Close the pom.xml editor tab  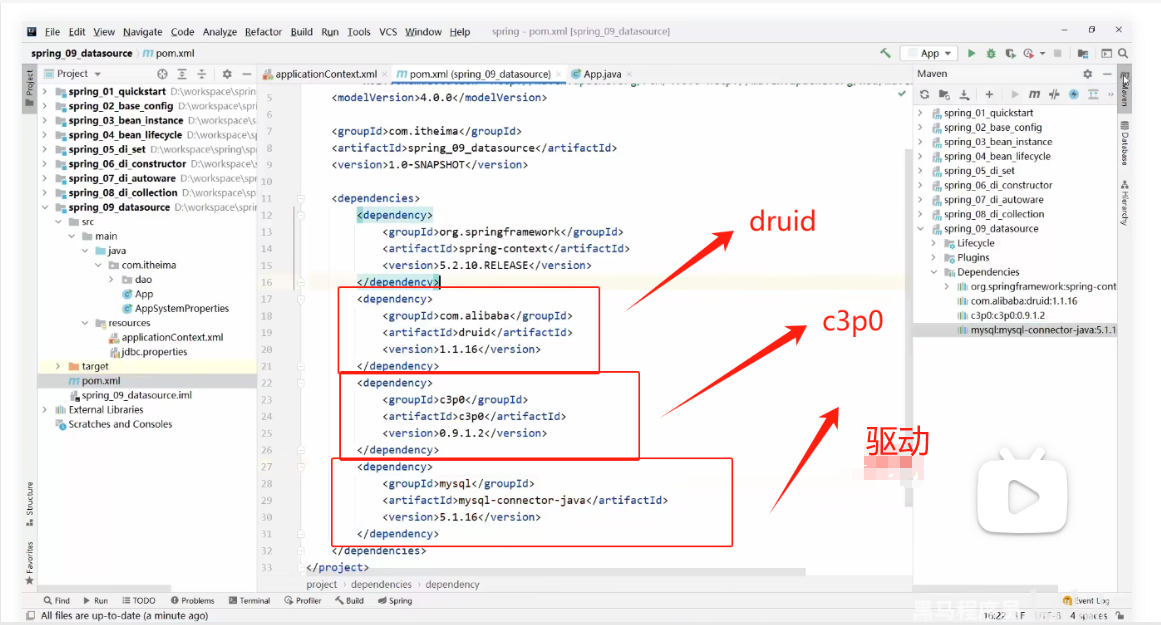pyautogui.click(x=558, y=74)
